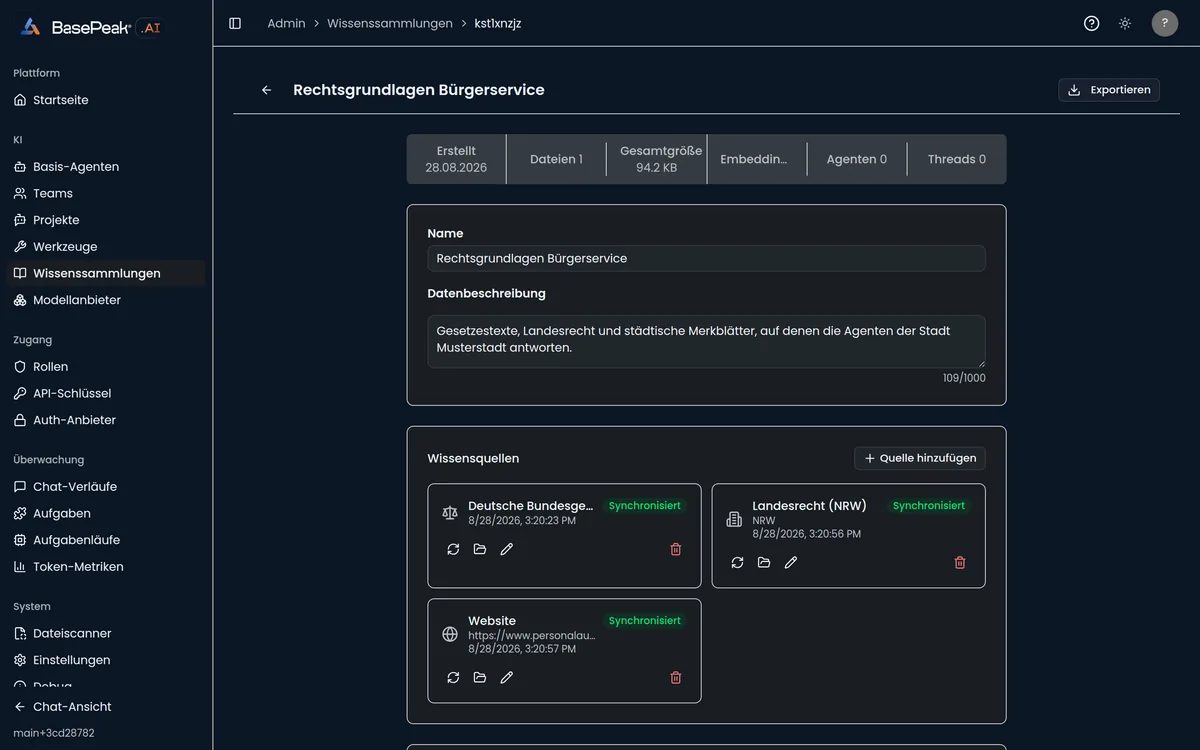Image resolution: width=1200 pixels, height=750 pixels.
Task: Open Token-Metriken in sidebar
Action: (x=106, y=567)
